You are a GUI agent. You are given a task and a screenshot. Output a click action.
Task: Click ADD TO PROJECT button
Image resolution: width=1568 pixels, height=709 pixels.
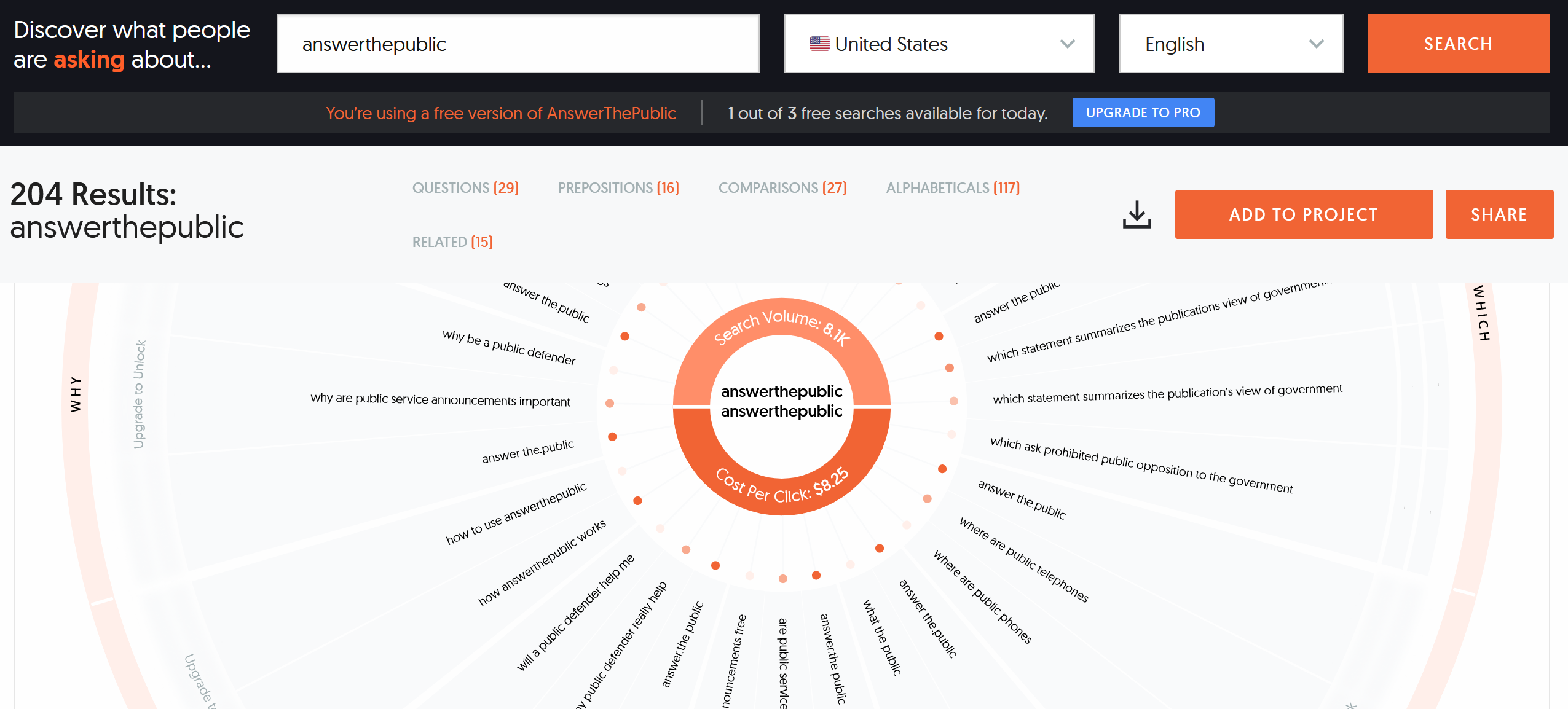tap(1304, 214)
